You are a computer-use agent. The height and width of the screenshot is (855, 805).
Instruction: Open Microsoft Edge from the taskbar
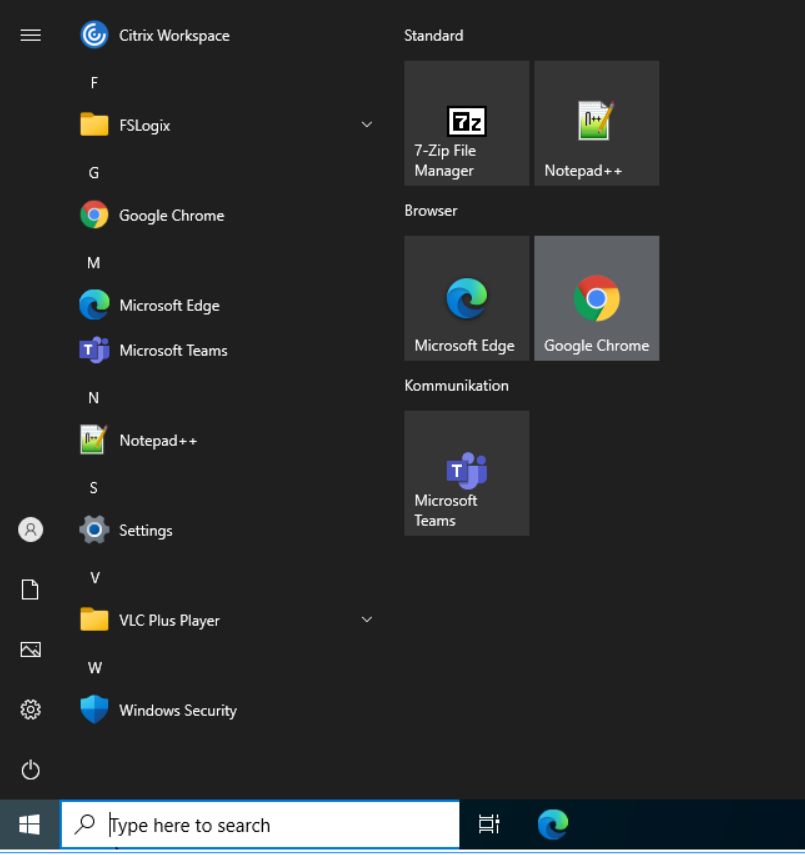coord(552,824)
